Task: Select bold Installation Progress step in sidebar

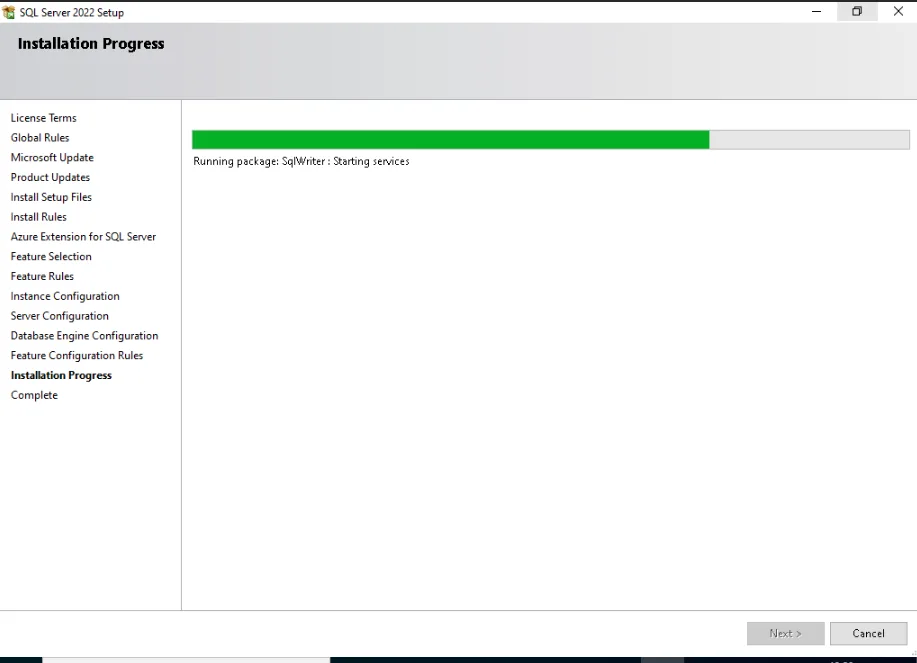Action: [61, 375]
